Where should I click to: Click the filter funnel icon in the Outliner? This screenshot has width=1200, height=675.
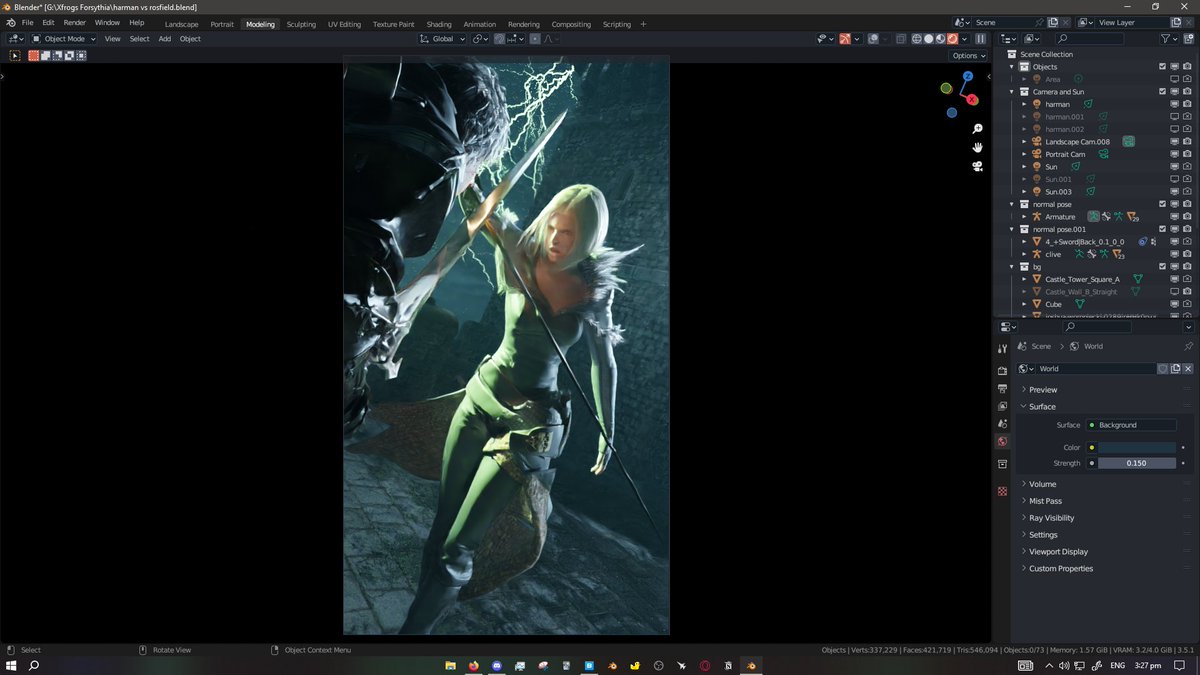[1165, 39]
